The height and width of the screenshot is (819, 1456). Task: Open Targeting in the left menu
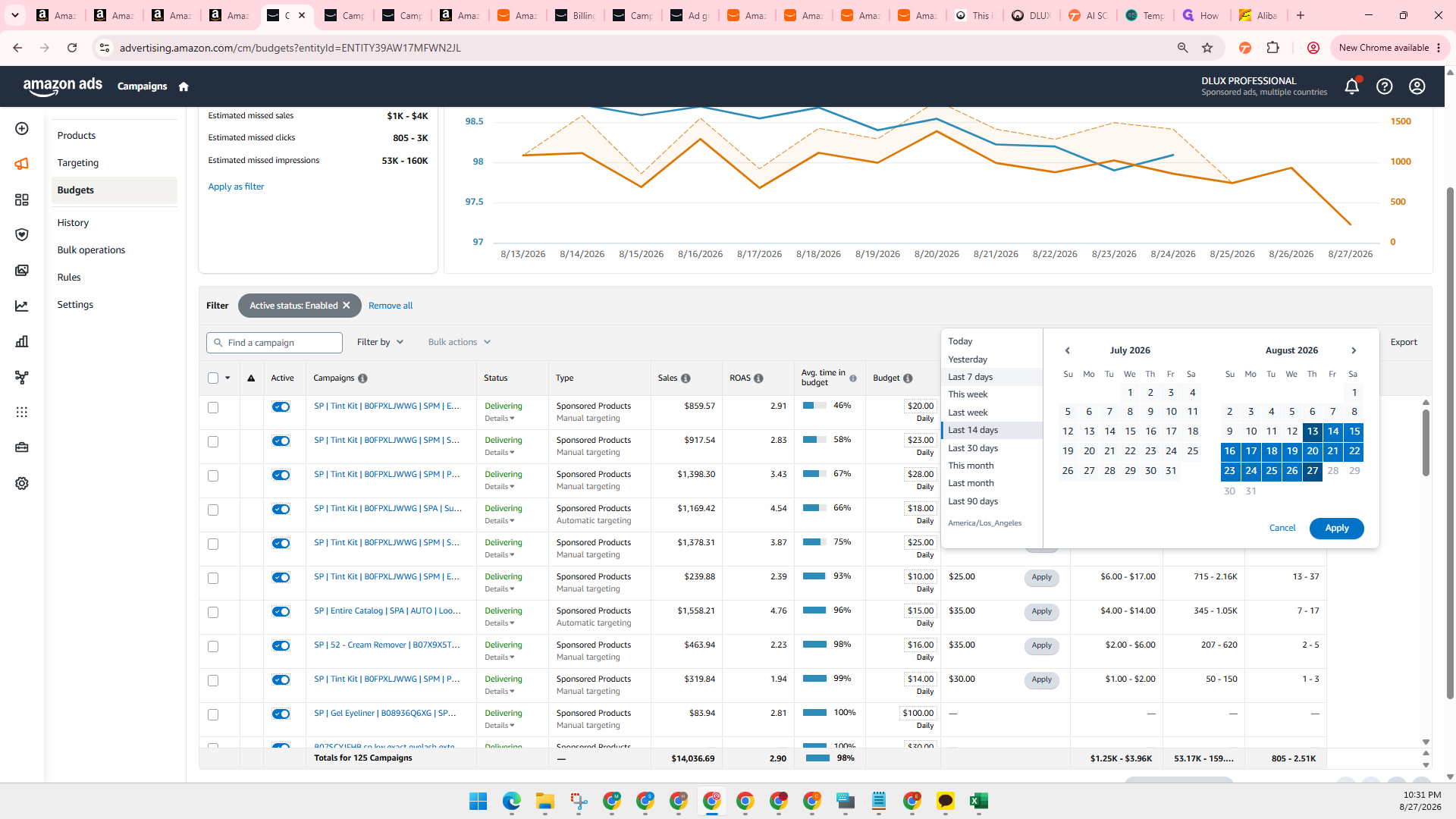(78, 163)
